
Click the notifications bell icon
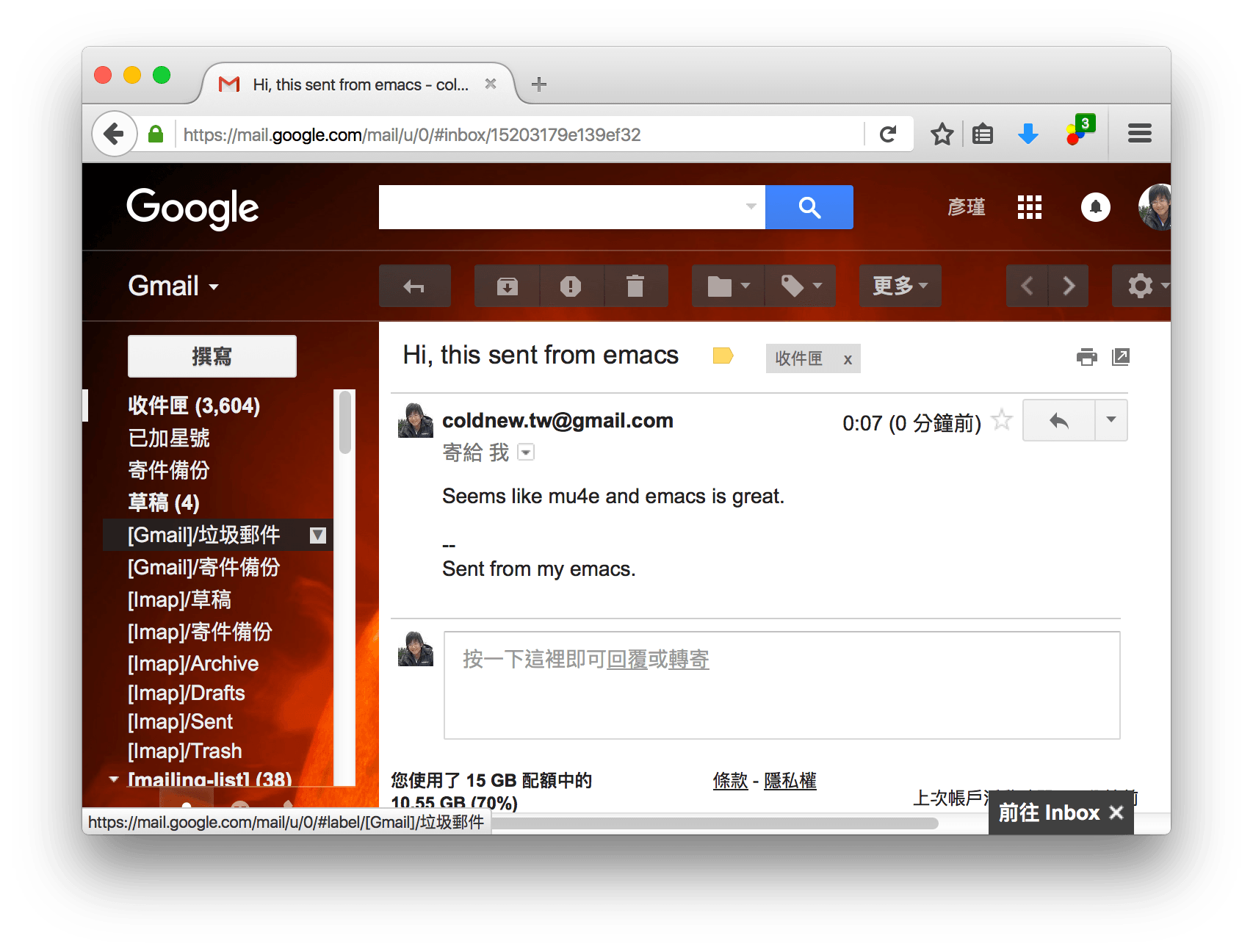tap(1095, 207)
